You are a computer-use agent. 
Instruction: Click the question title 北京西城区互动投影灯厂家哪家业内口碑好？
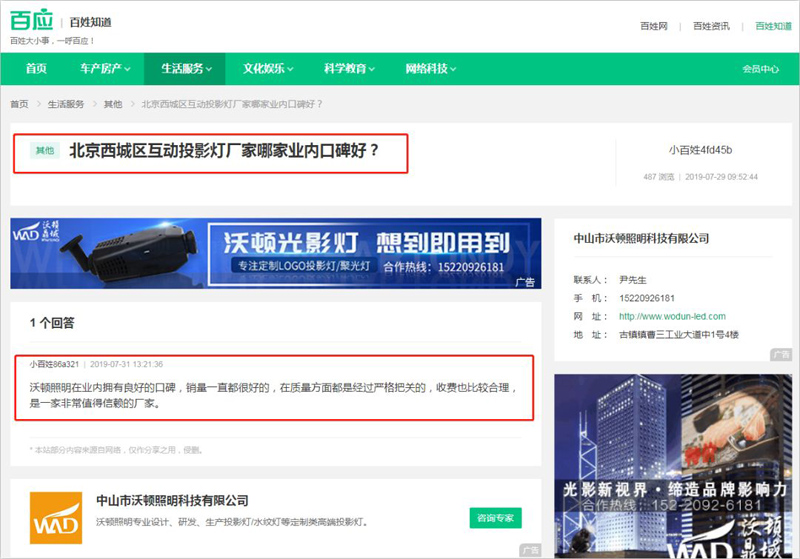pyautogui.click(x=224, y=150)
